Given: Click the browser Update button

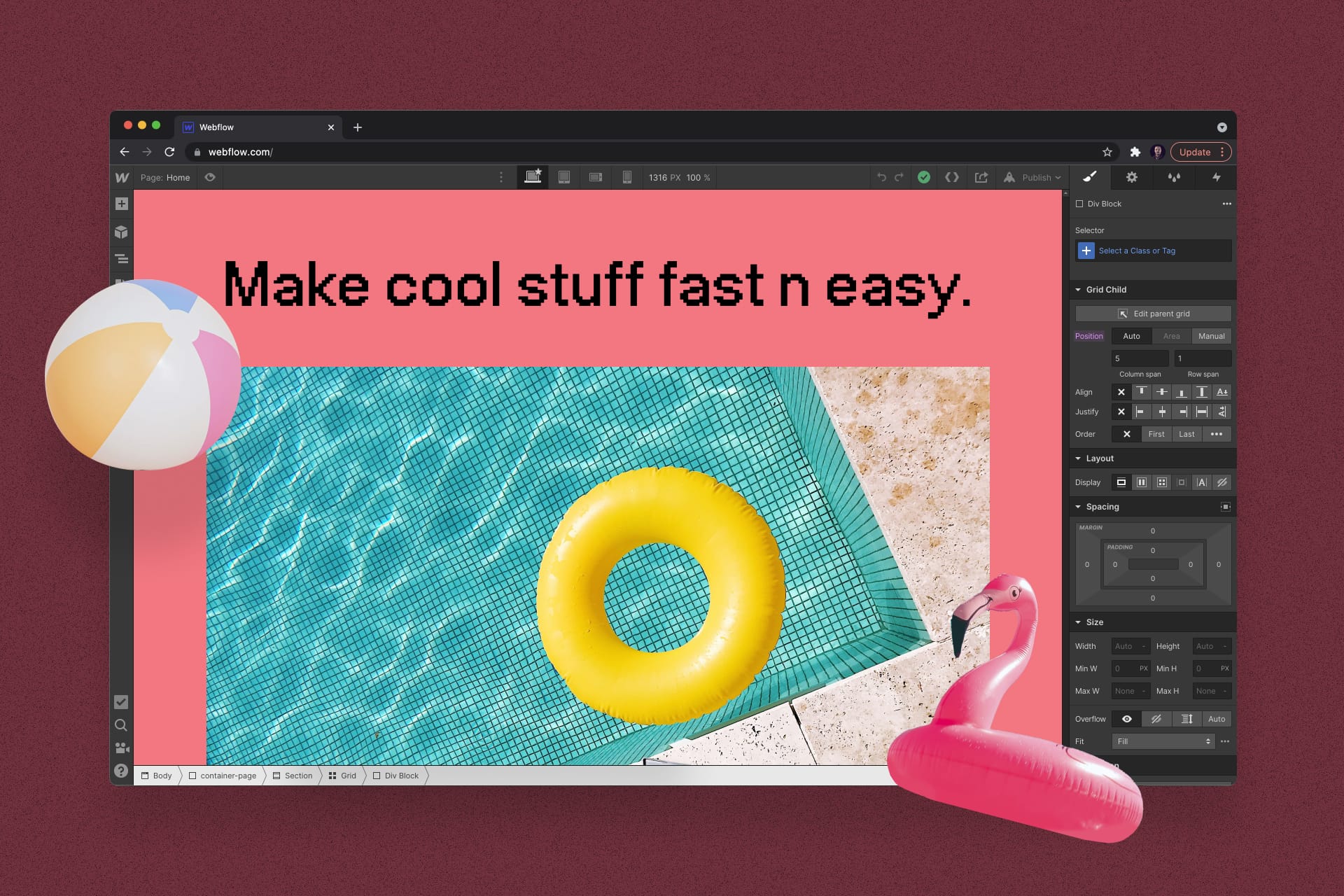Looking at the screenshot, I should (1194, 152).
